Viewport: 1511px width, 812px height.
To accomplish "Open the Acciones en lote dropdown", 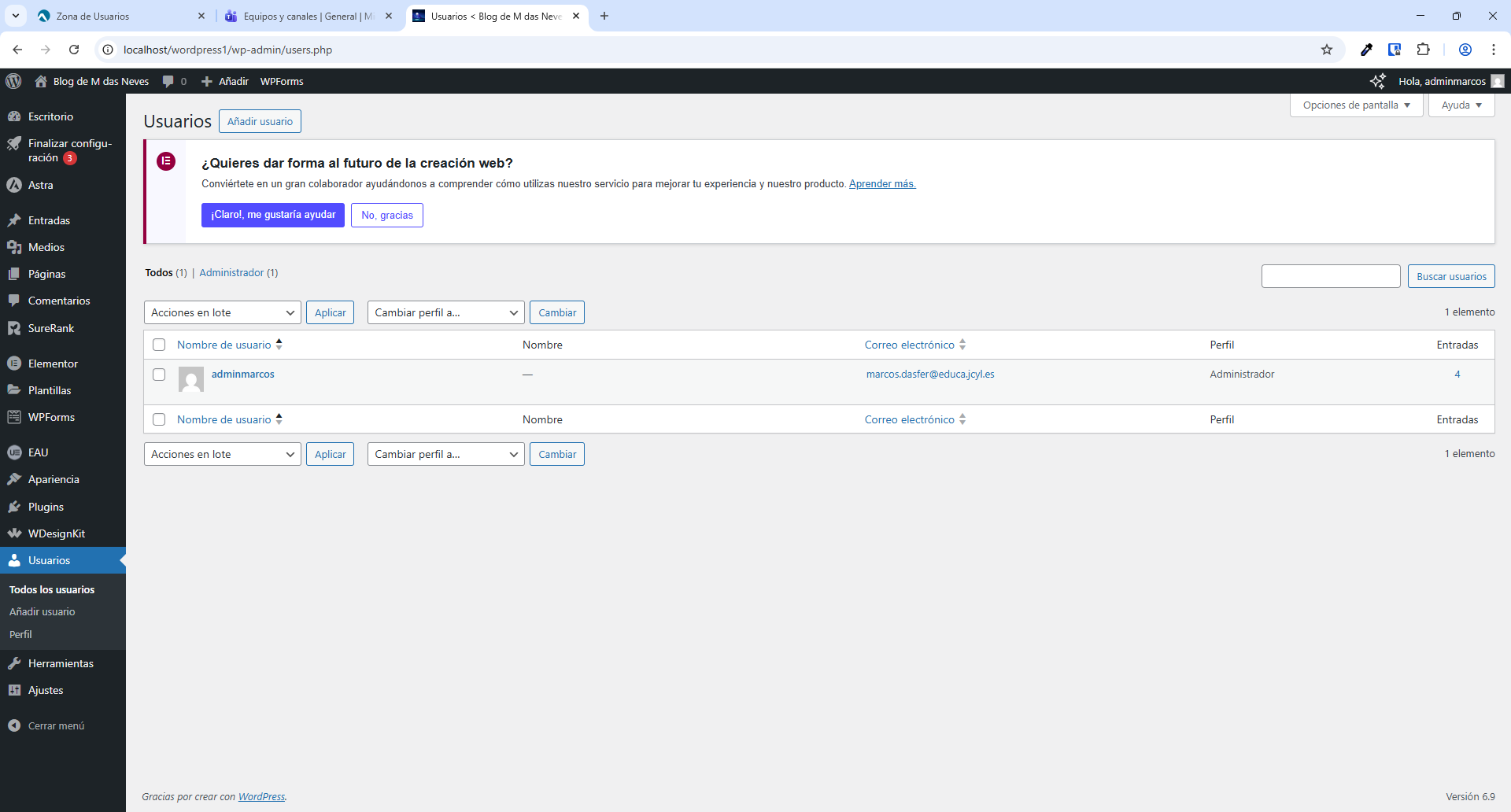I will click(x=222, y=312).
